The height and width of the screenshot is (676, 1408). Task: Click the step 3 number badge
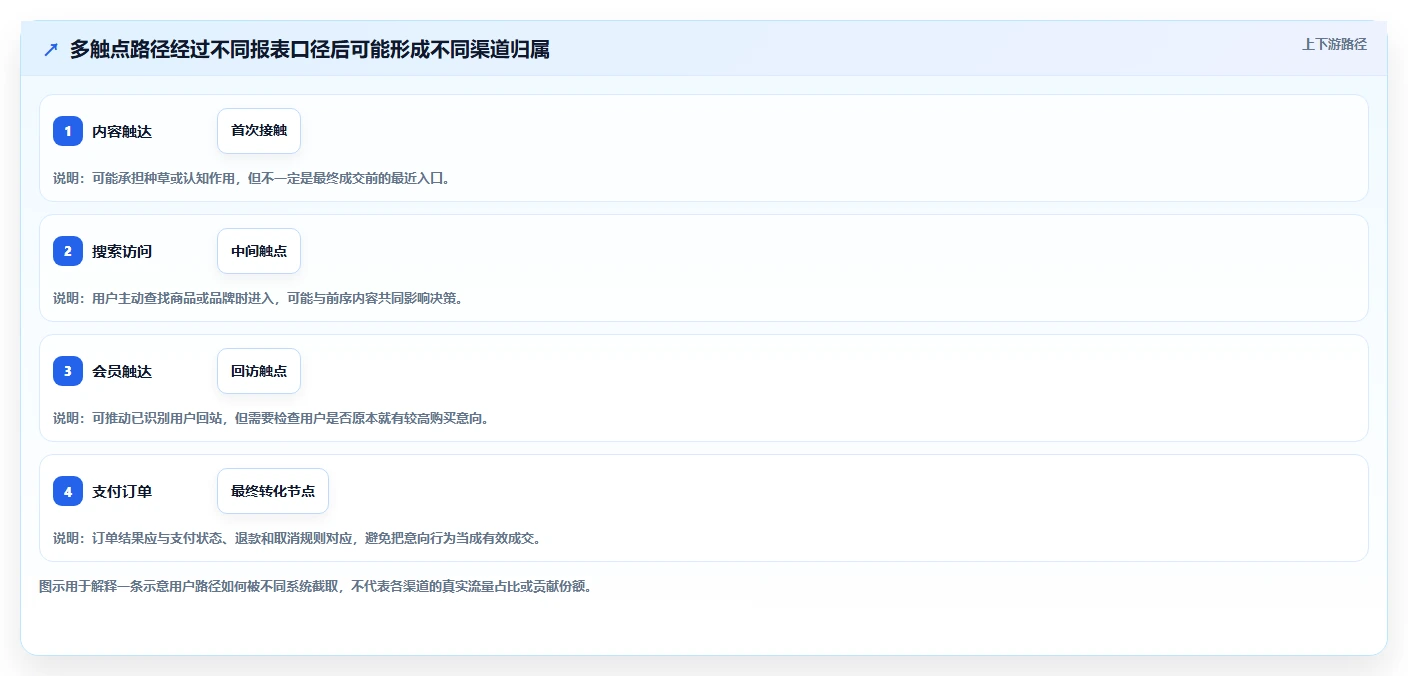[68, 371]
